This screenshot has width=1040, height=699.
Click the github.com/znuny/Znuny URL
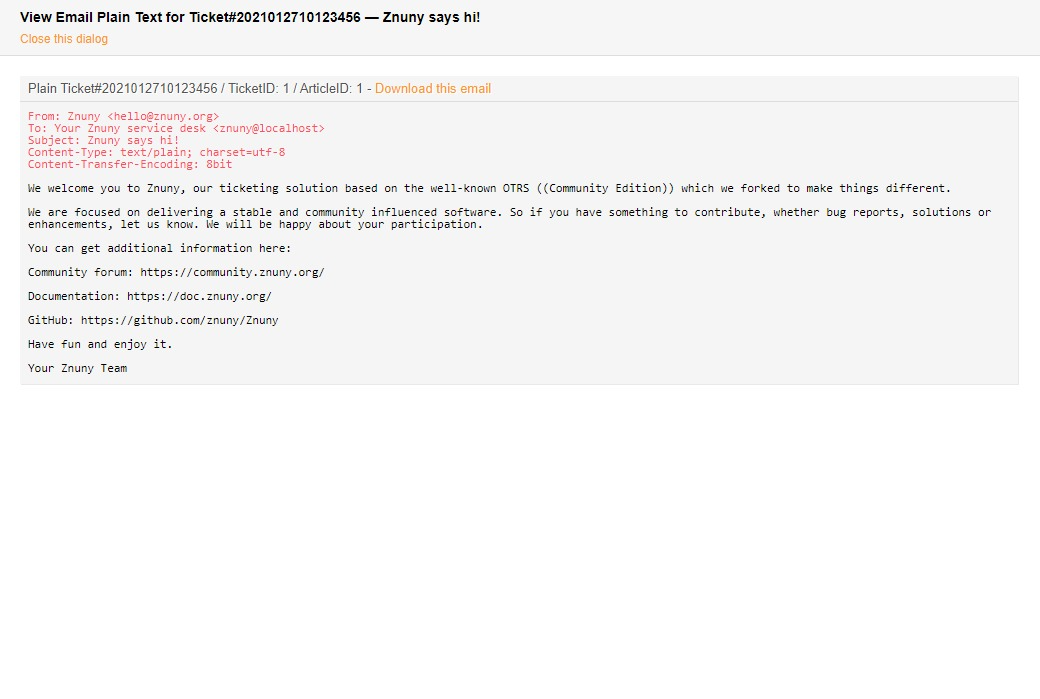(180, 320)
